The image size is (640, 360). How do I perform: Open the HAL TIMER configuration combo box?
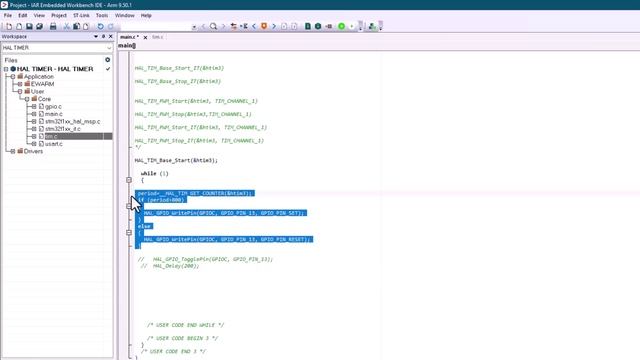click(57, 48)
